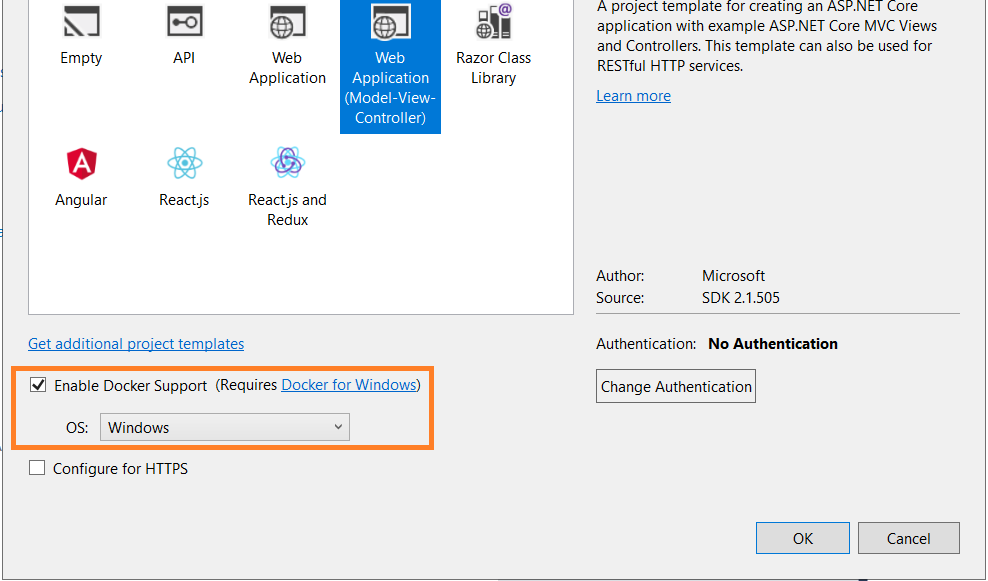The width and height of the screenshot is (988, 581).
Task: Click the "Author:" label
Action: [620, 276]
